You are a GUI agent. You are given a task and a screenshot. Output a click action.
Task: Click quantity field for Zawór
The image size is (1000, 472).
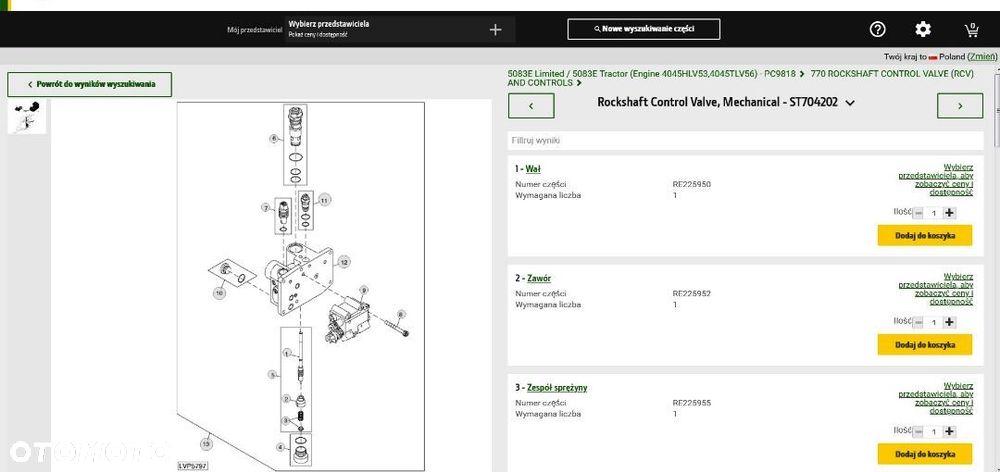(x=934, y=322)
